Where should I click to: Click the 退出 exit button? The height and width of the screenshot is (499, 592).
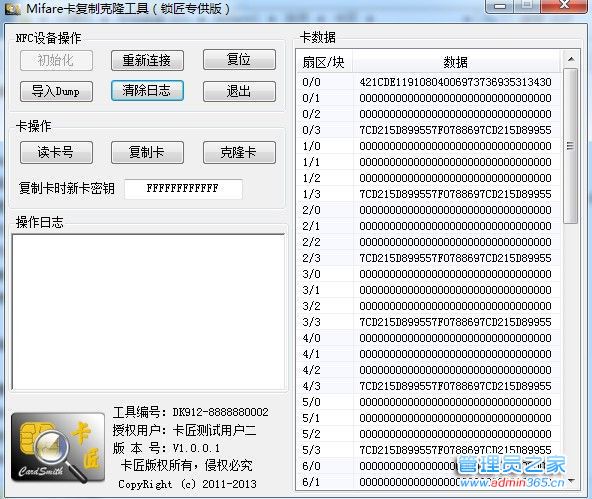239,91
